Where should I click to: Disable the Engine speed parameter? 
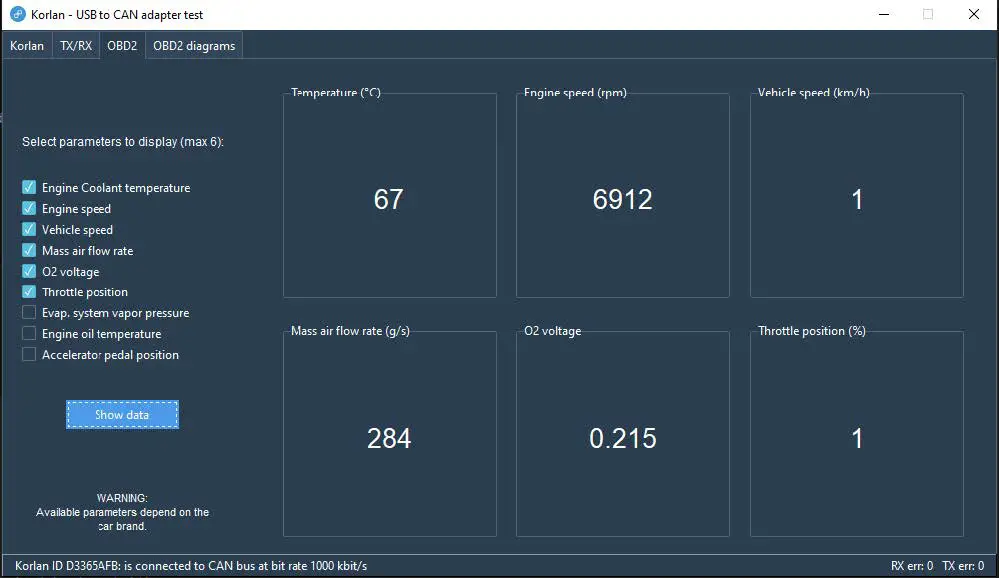tap(29, 209)
